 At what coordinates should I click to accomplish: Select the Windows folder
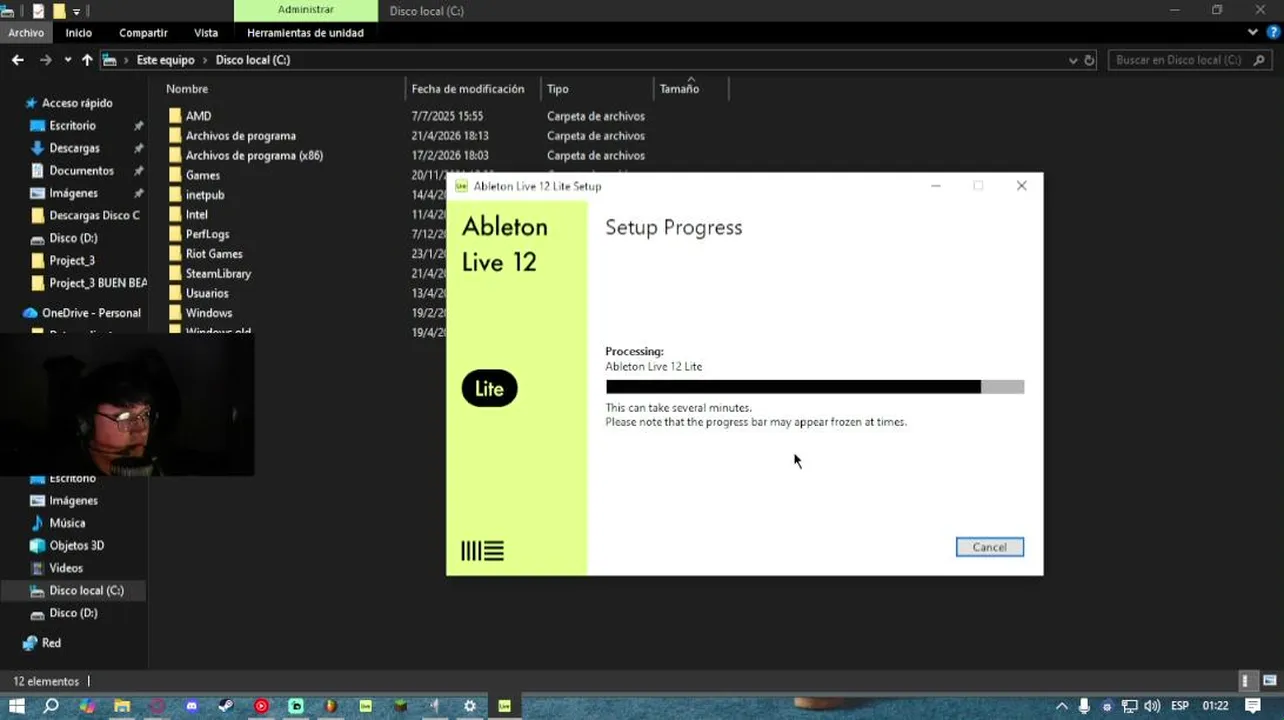(208, 313)
